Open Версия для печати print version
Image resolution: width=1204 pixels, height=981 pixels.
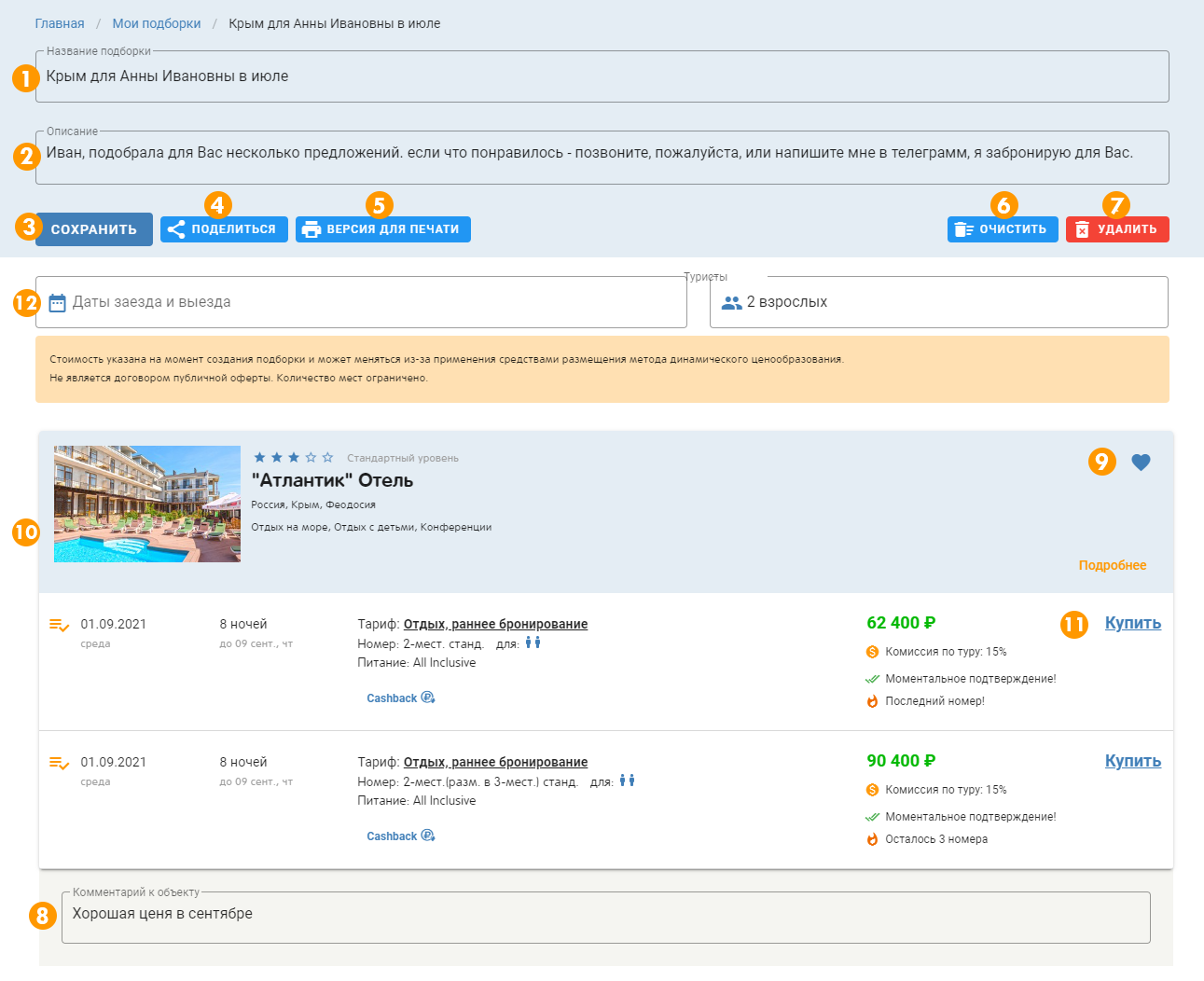382,229
